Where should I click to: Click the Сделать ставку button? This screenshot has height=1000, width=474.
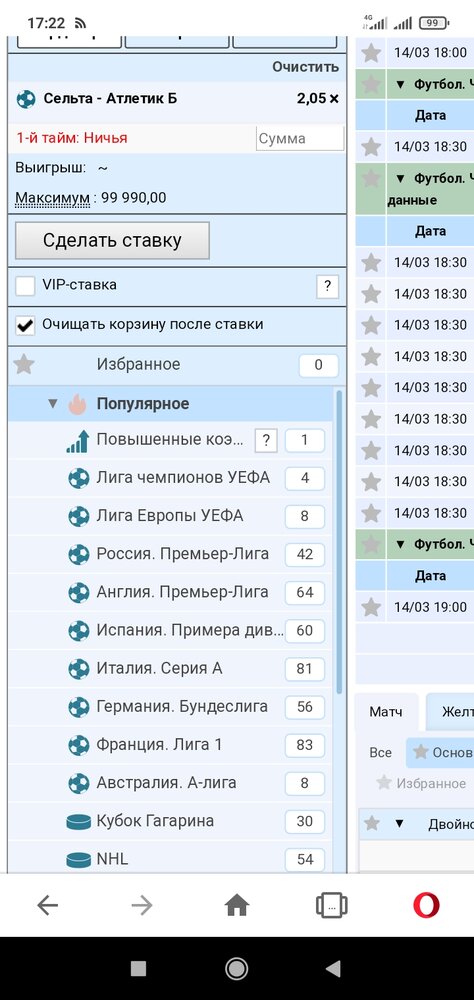[112, 240]
